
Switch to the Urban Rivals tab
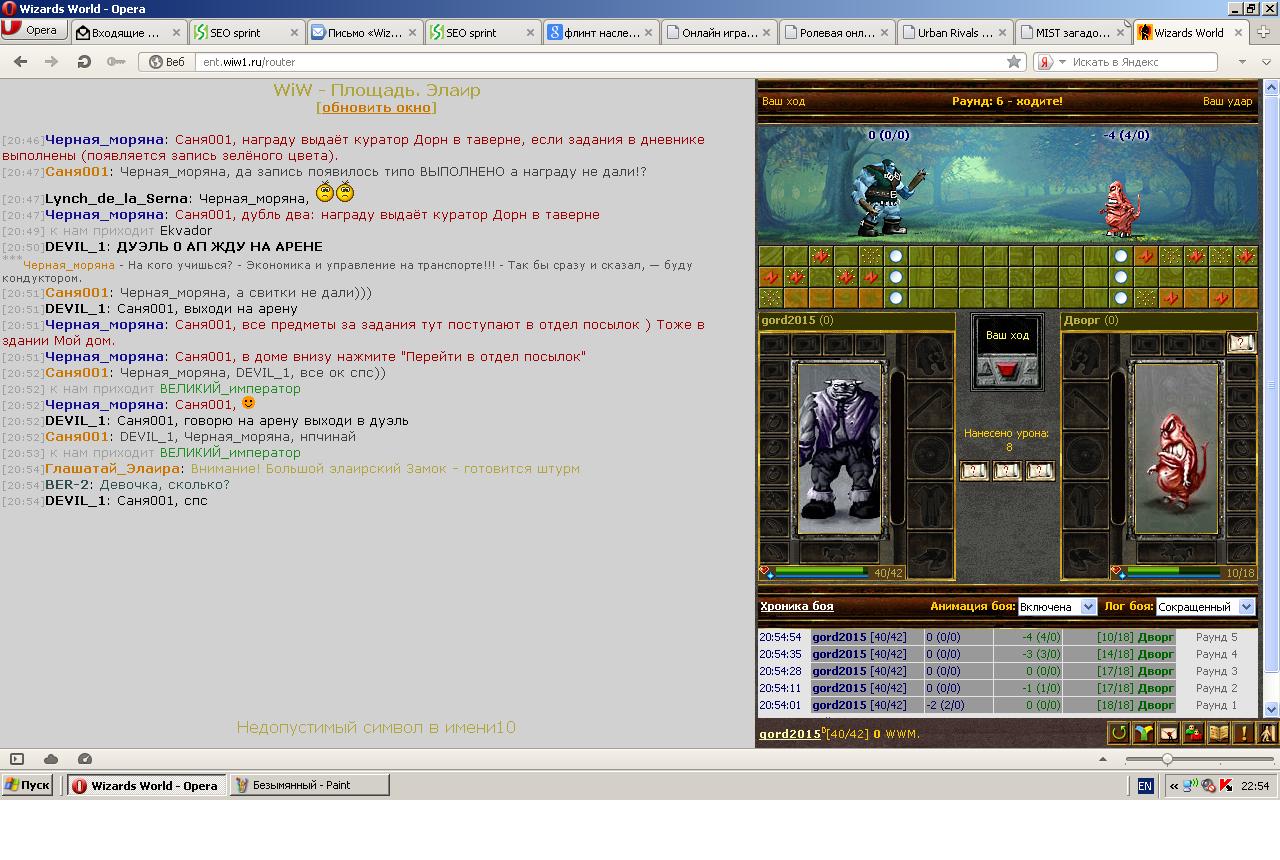[x=955, y=32]
